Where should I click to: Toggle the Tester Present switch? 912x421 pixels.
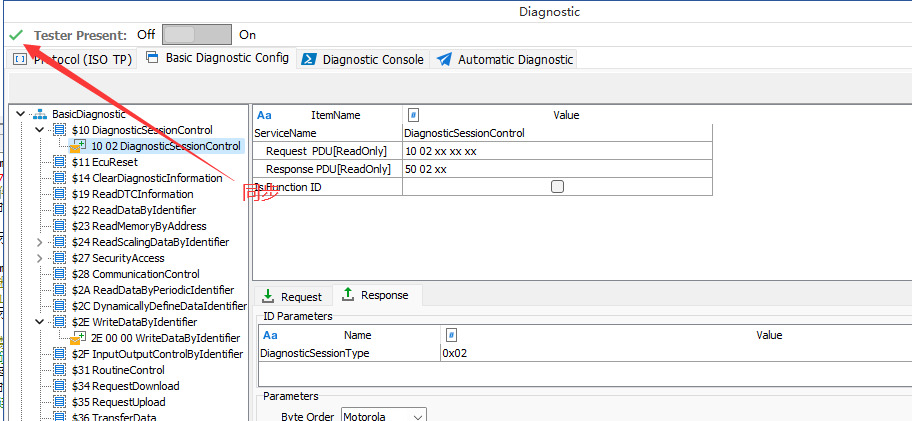(x=196, y=35)
